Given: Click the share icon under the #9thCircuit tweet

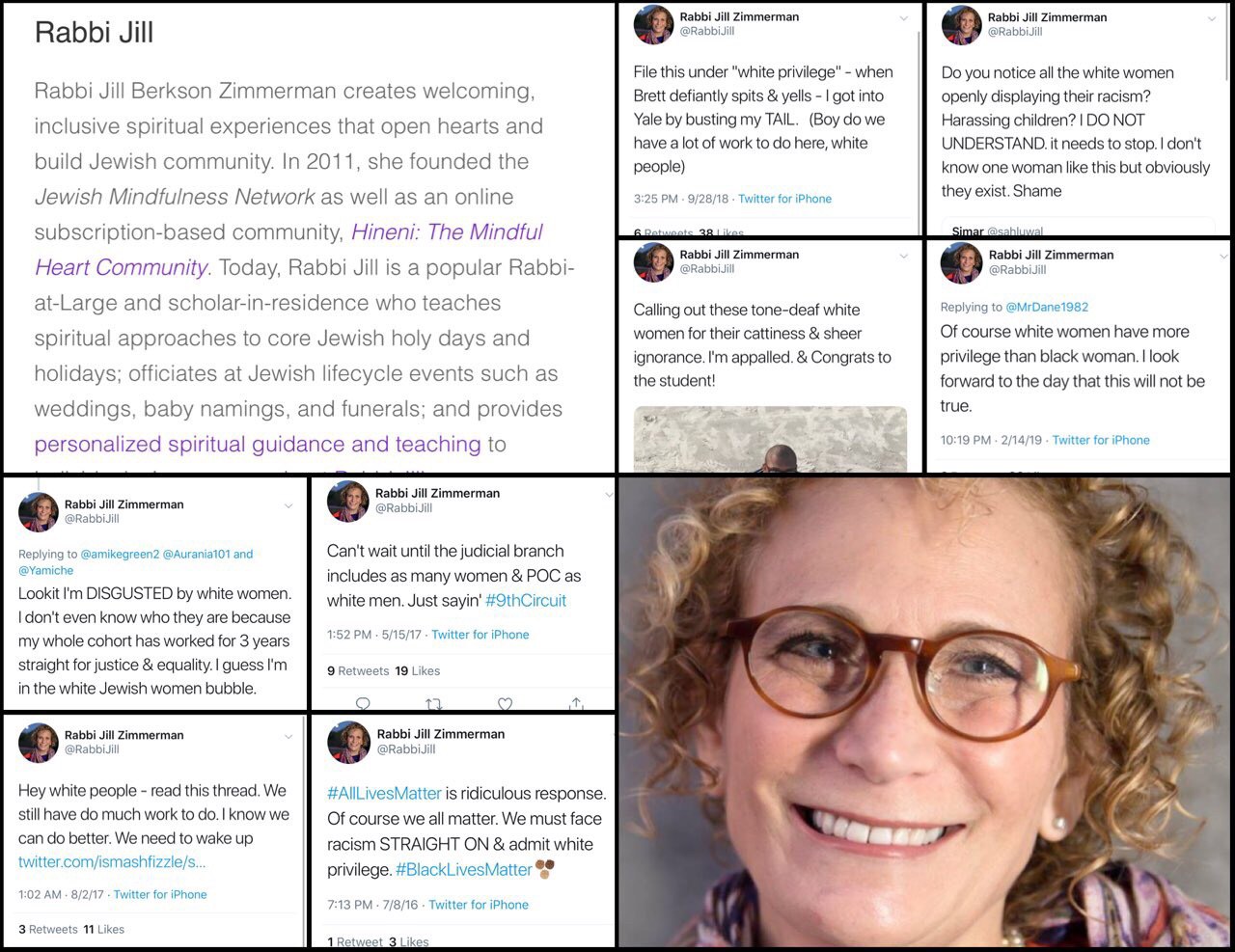Looking at the screenshot, I should click(x=576, y=704).
